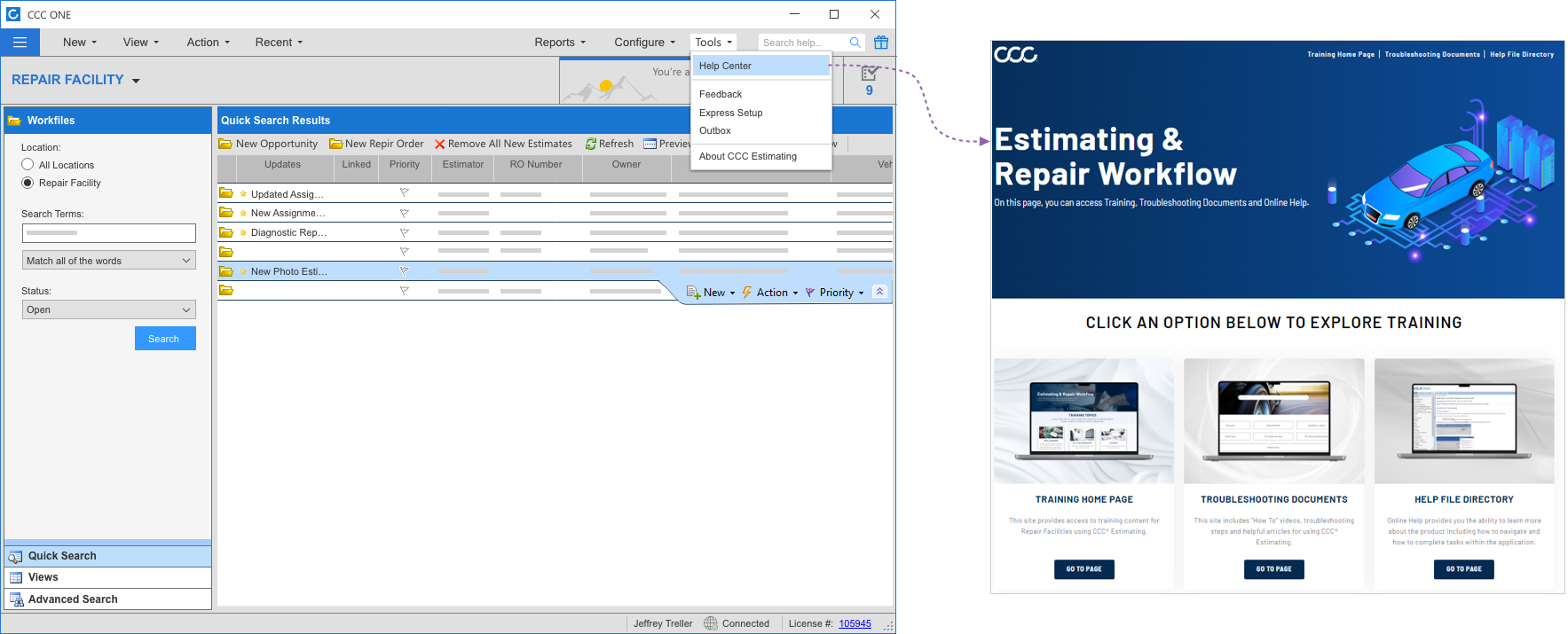This screenshot has width=1568, height=634.
Task: Click the Refresh toolbar icon
Action: pyautogui.click(x=591, y=144)
